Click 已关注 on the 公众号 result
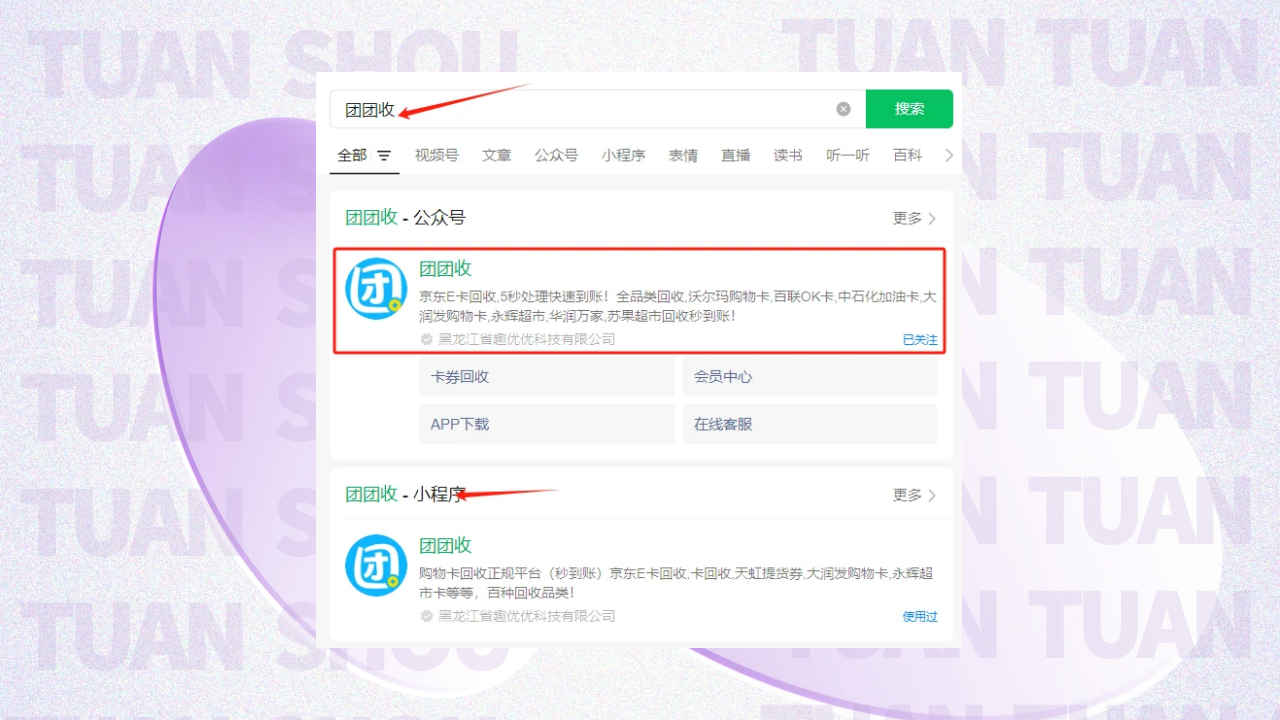The width and height of the screenshot is (1280, 720). [x=920, y=340]
